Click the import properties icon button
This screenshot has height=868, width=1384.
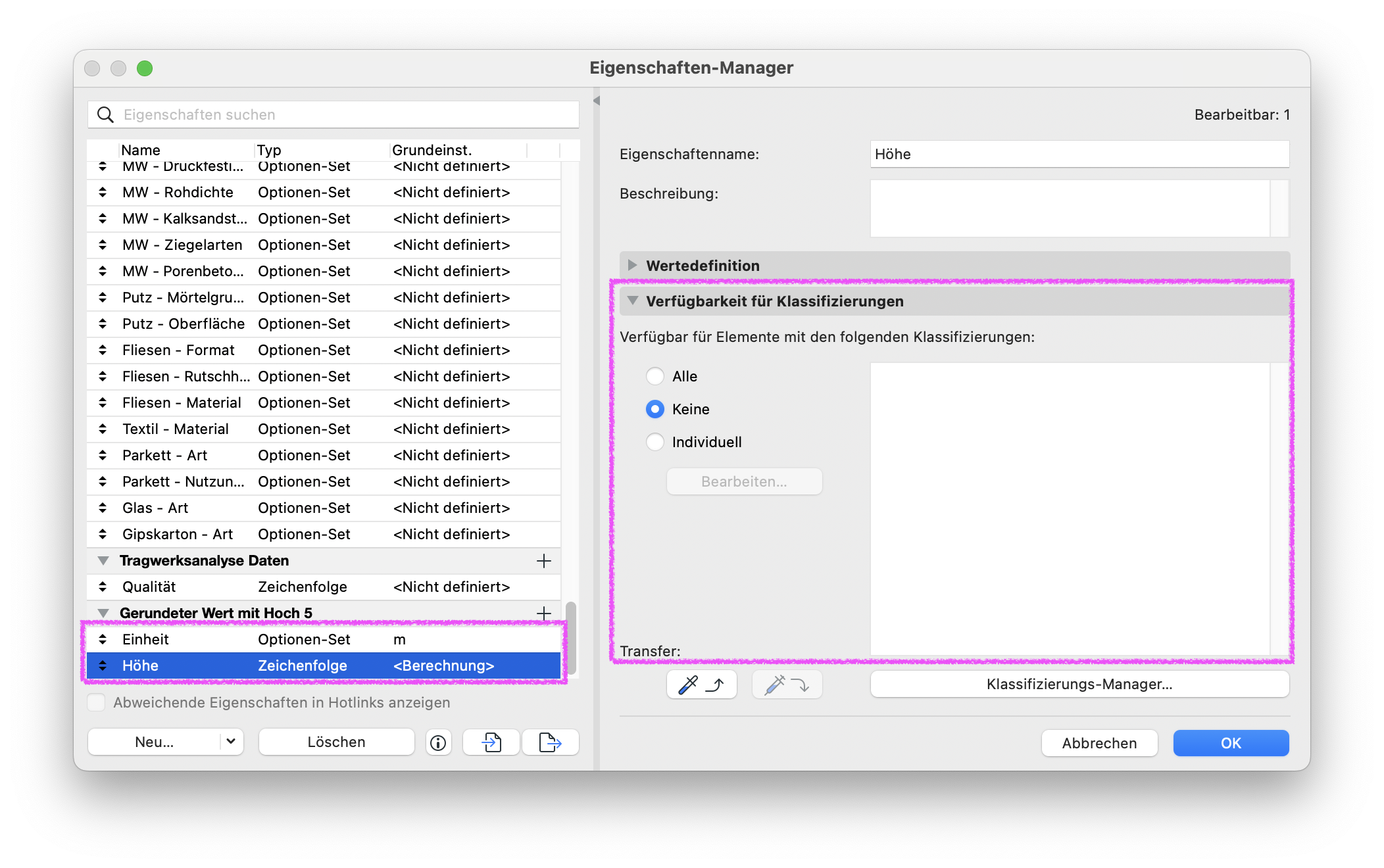pyautogui.click(x=491, y=742)
